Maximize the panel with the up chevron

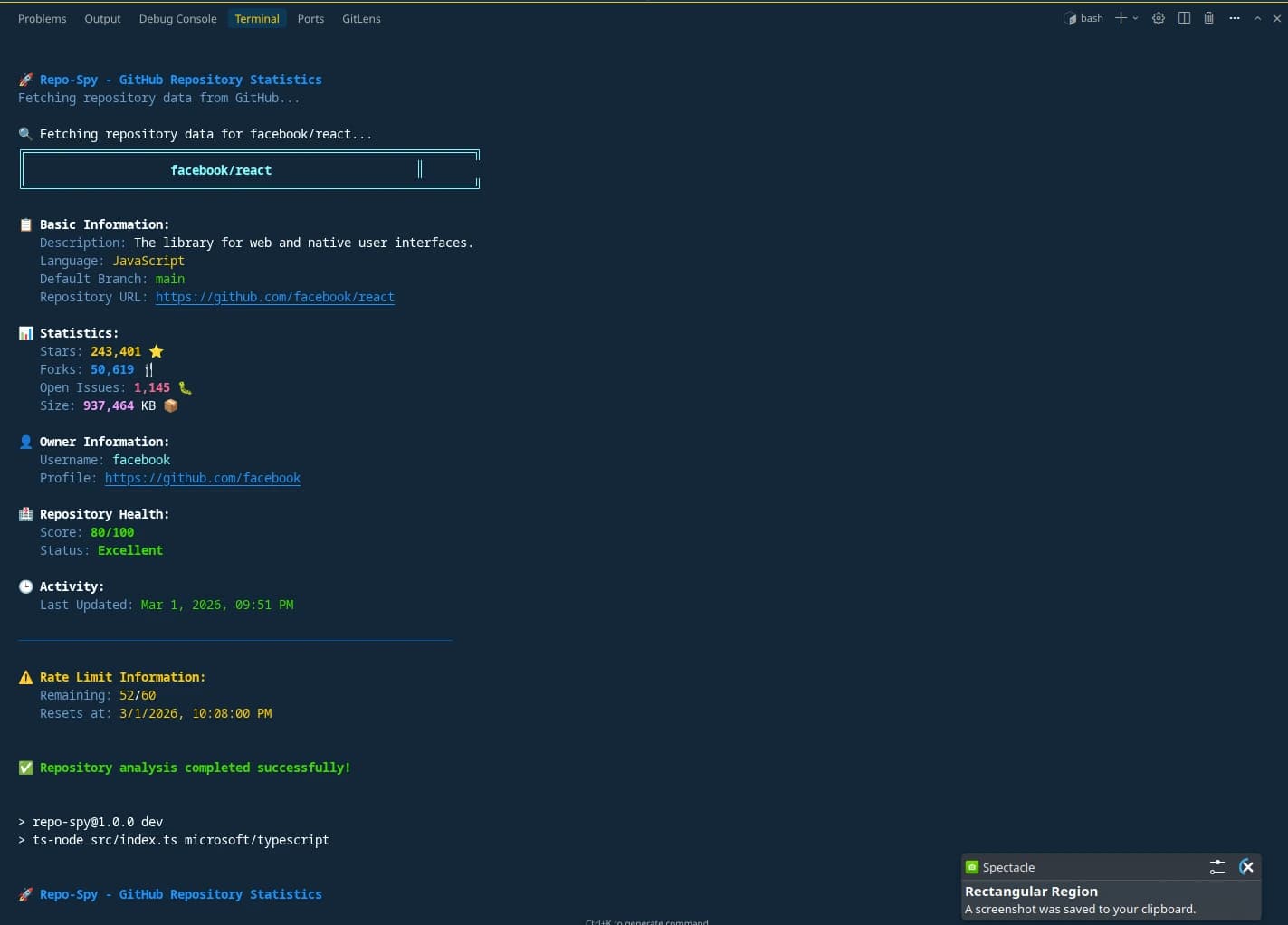[x=1257, y=18]
